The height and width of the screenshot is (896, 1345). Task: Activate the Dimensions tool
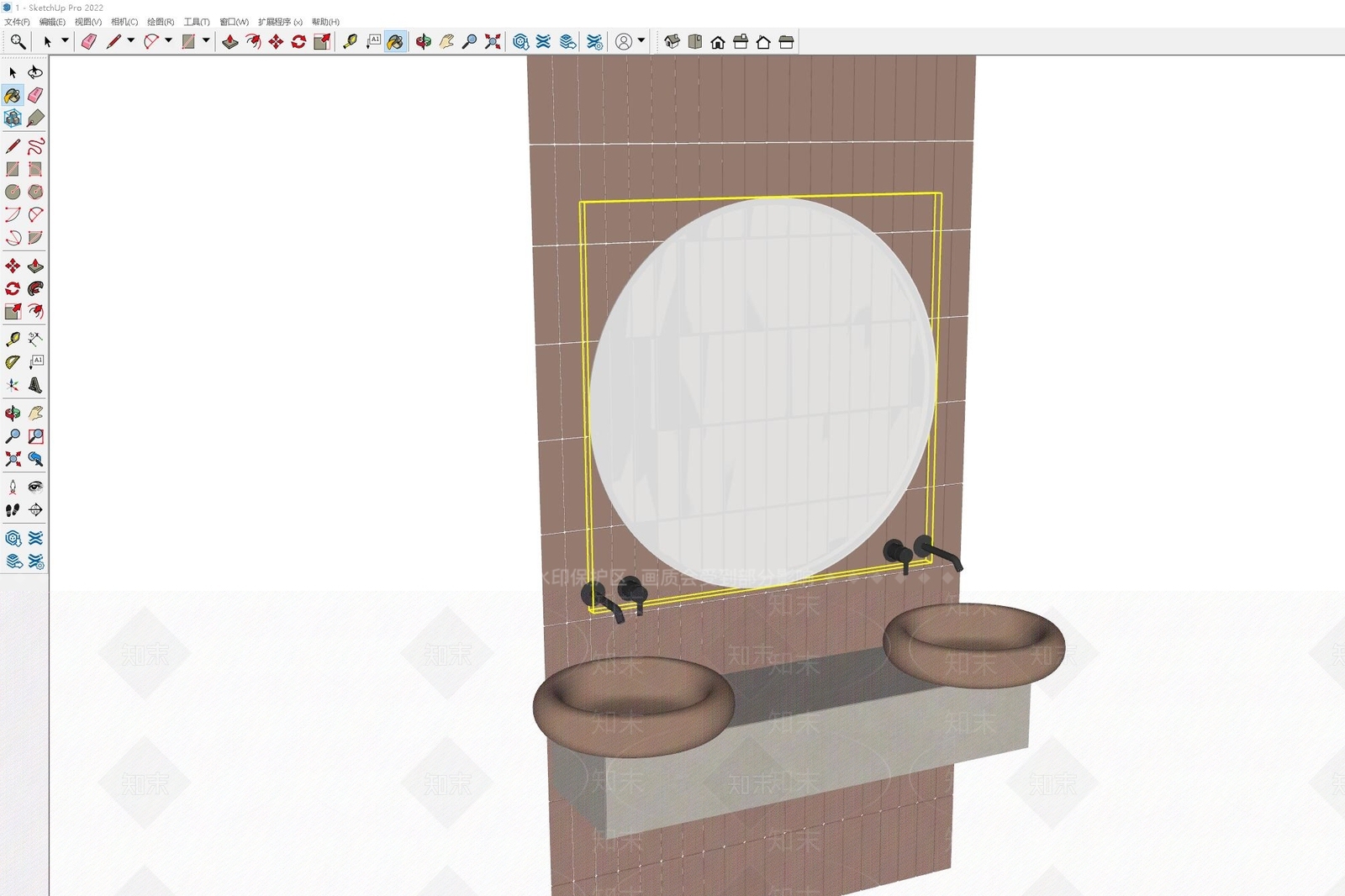coord(35,339)
